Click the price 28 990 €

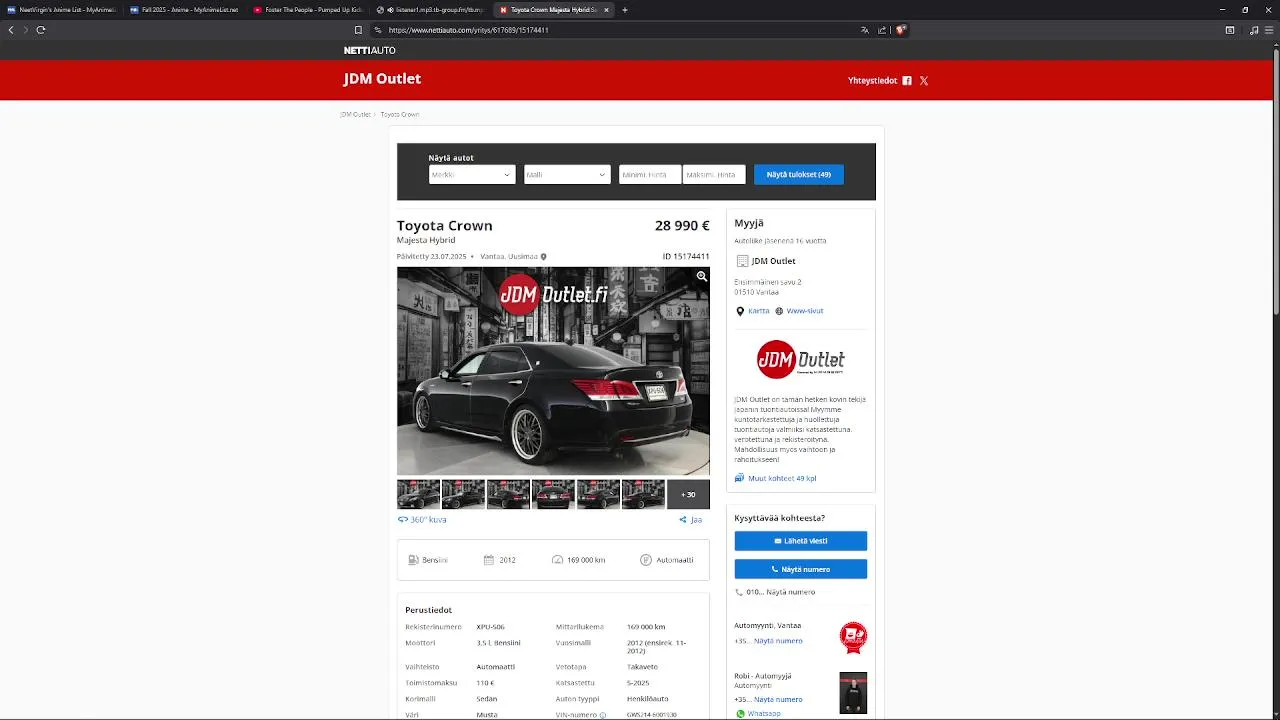[x=682, y=226]
